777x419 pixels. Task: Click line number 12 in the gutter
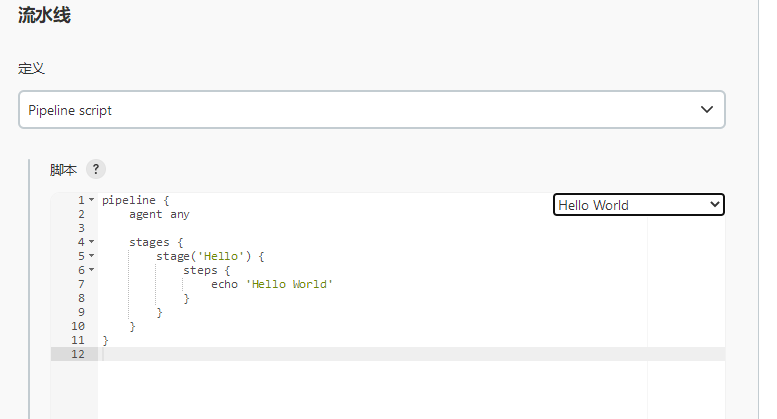pos(78,354)
